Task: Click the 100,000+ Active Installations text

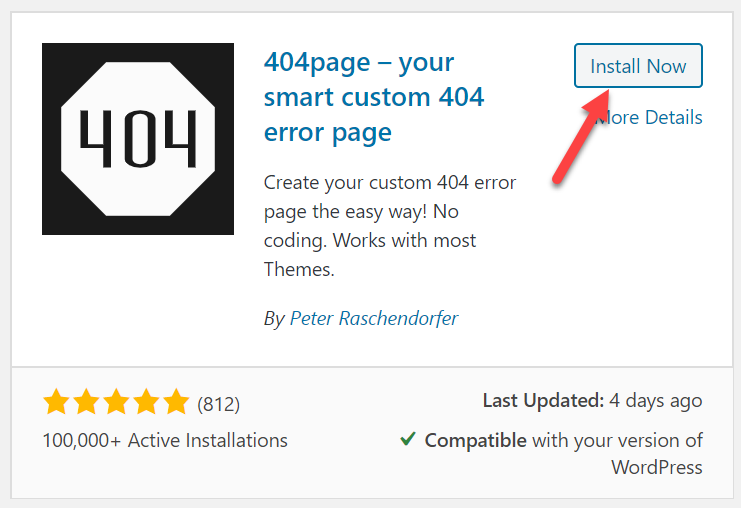Action: 165,440
